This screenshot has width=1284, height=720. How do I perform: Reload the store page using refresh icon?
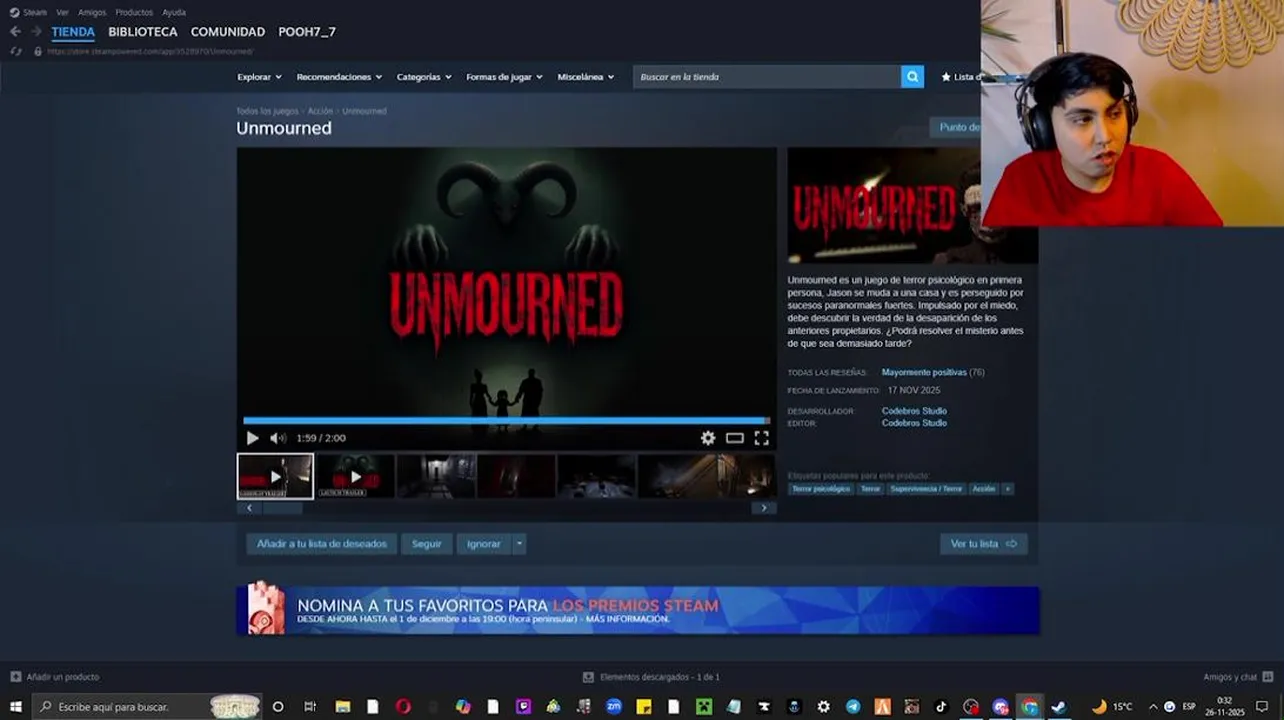click(15, 51)
